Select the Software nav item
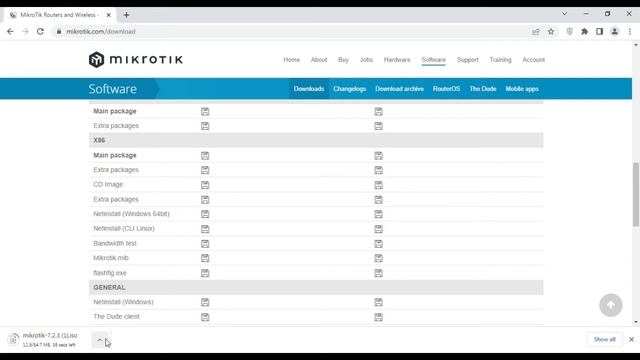 [433, 60]
